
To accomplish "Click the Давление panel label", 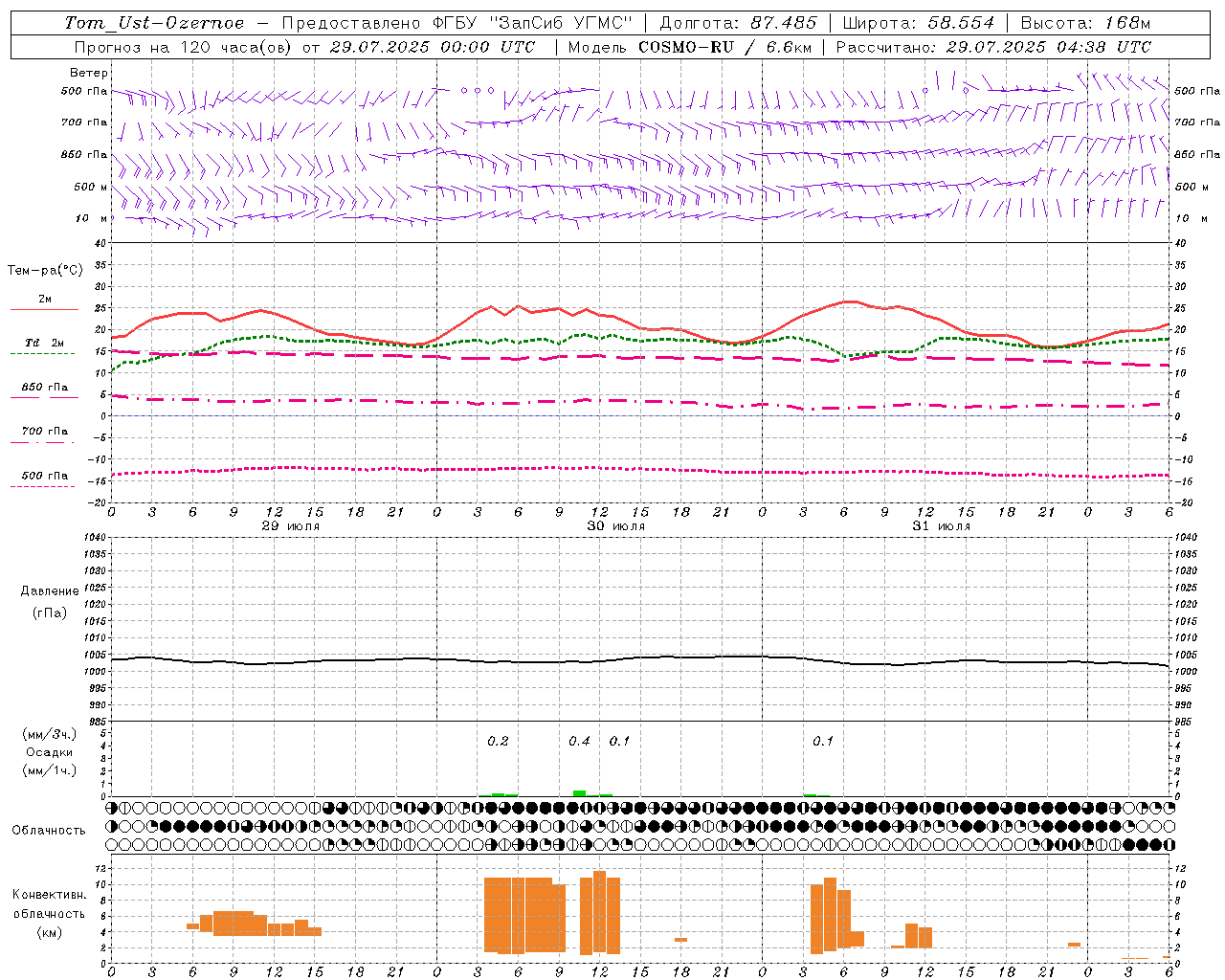I will [50, 591].
